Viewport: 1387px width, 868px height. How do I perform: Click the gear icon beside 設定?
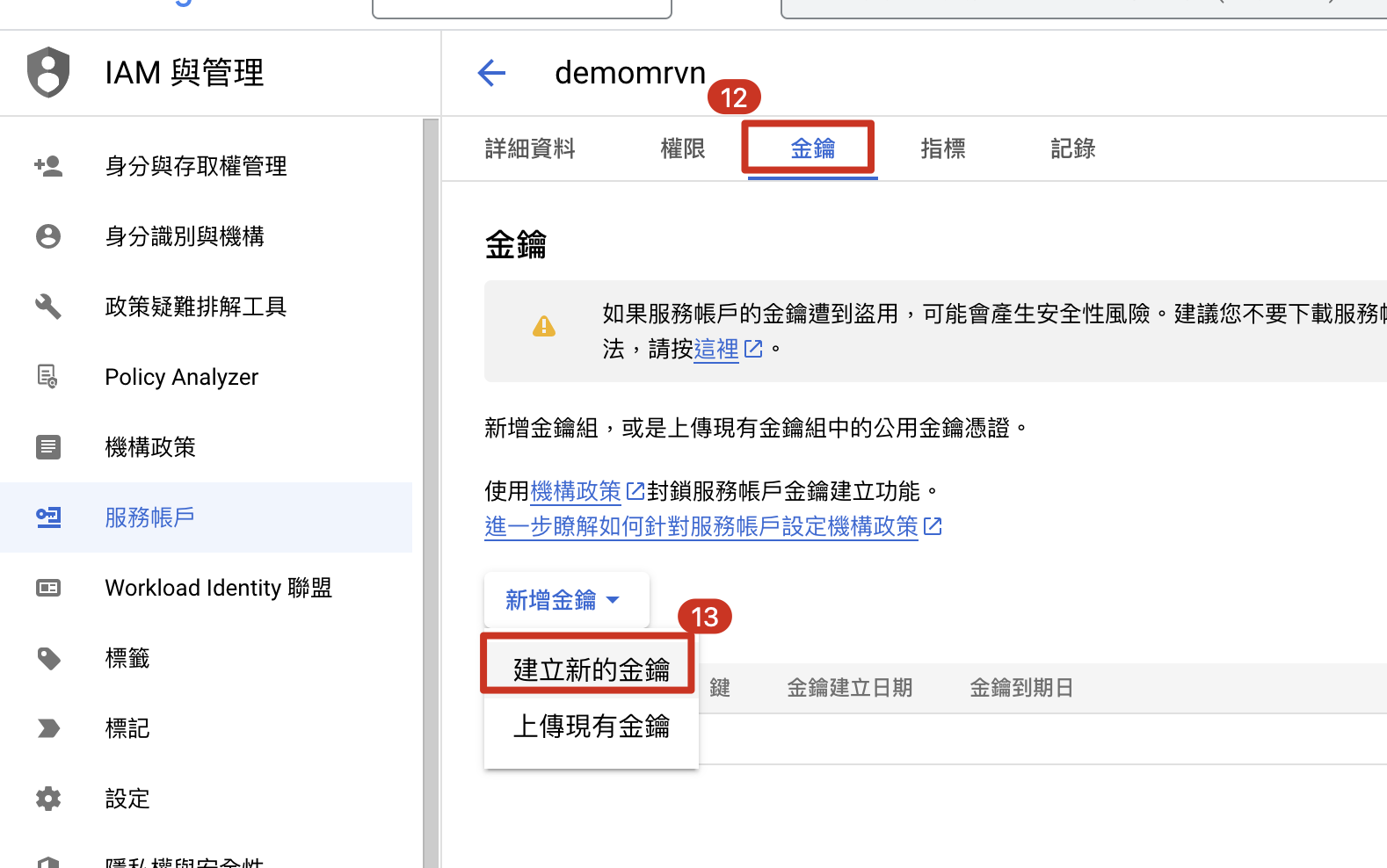tap(48, 799)
